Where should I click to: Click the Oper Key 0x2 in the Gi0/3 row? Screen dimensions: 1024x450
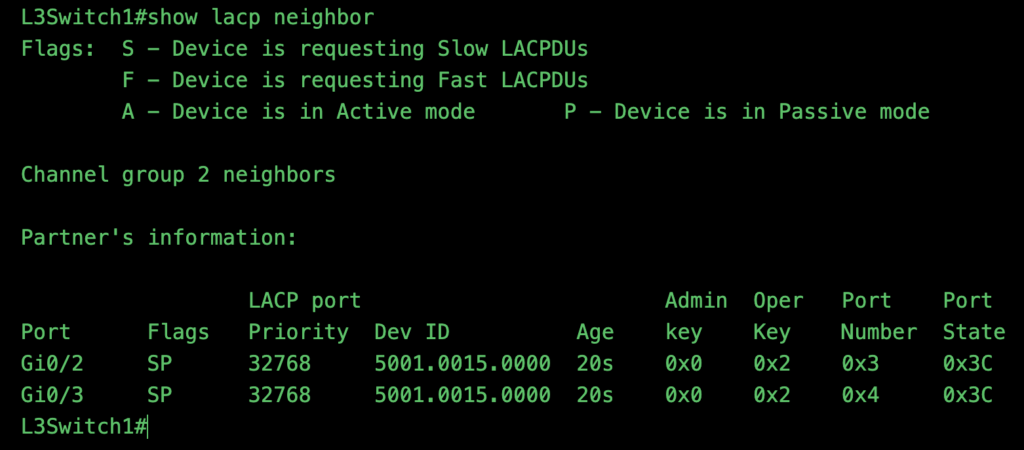771,395
